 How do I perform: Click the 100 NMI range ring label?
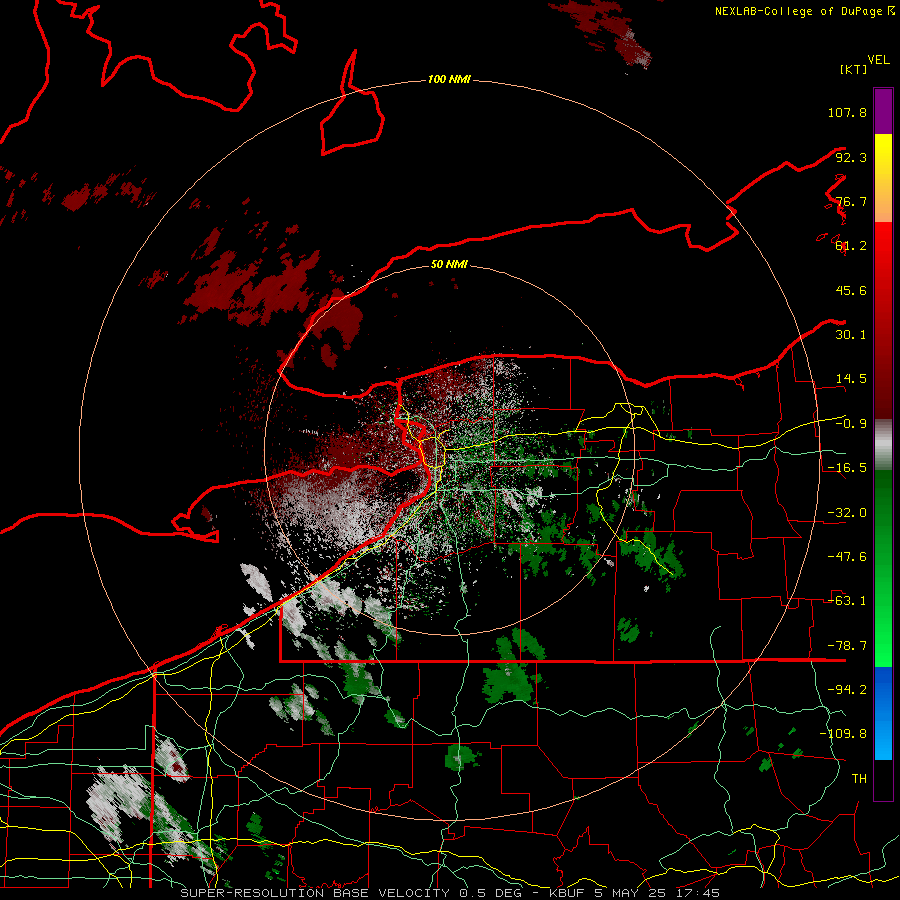[x=449, y=79]
